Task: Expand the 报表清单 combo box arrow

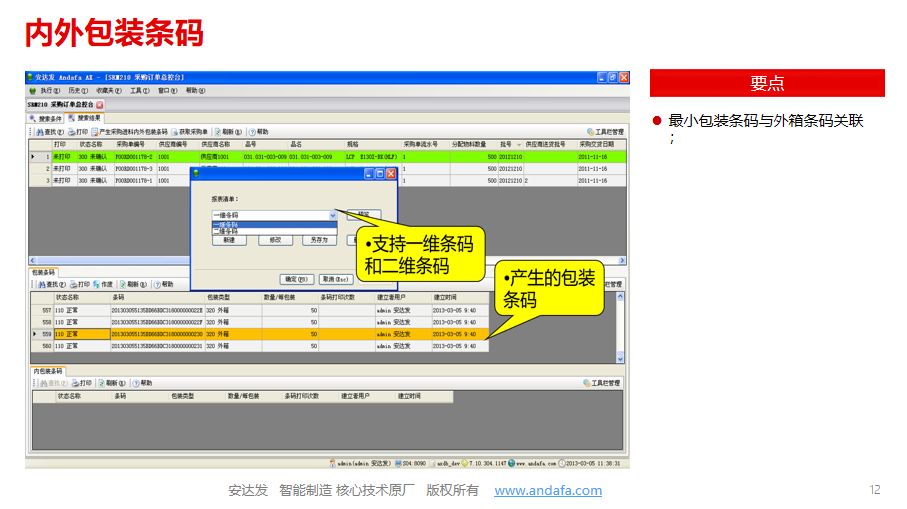Action: coord(333,215)
